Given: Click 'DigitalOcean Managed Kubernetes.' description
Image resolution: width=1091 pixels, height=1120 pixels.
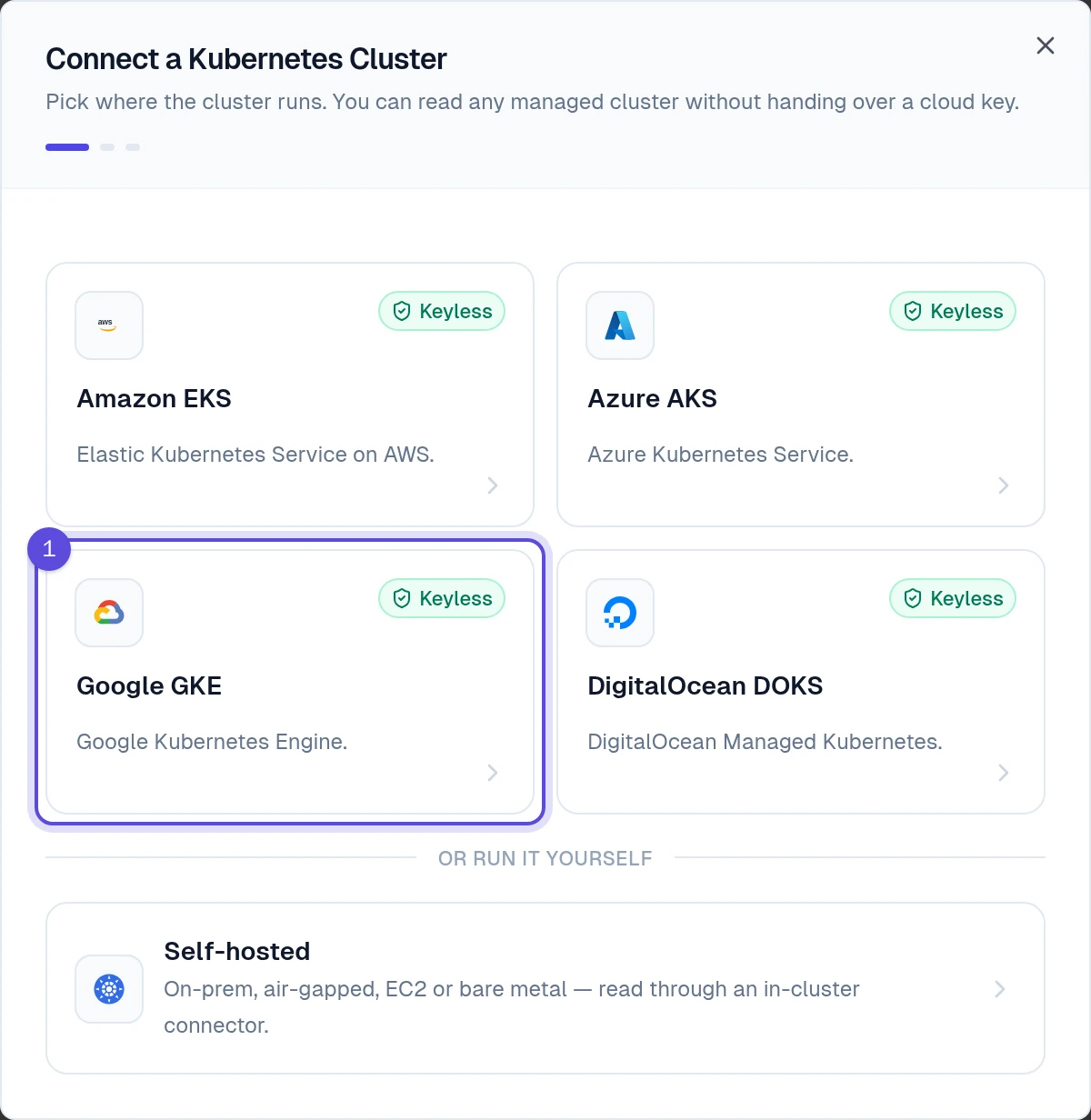Looking at the screenshot, I should pos(765,742).
